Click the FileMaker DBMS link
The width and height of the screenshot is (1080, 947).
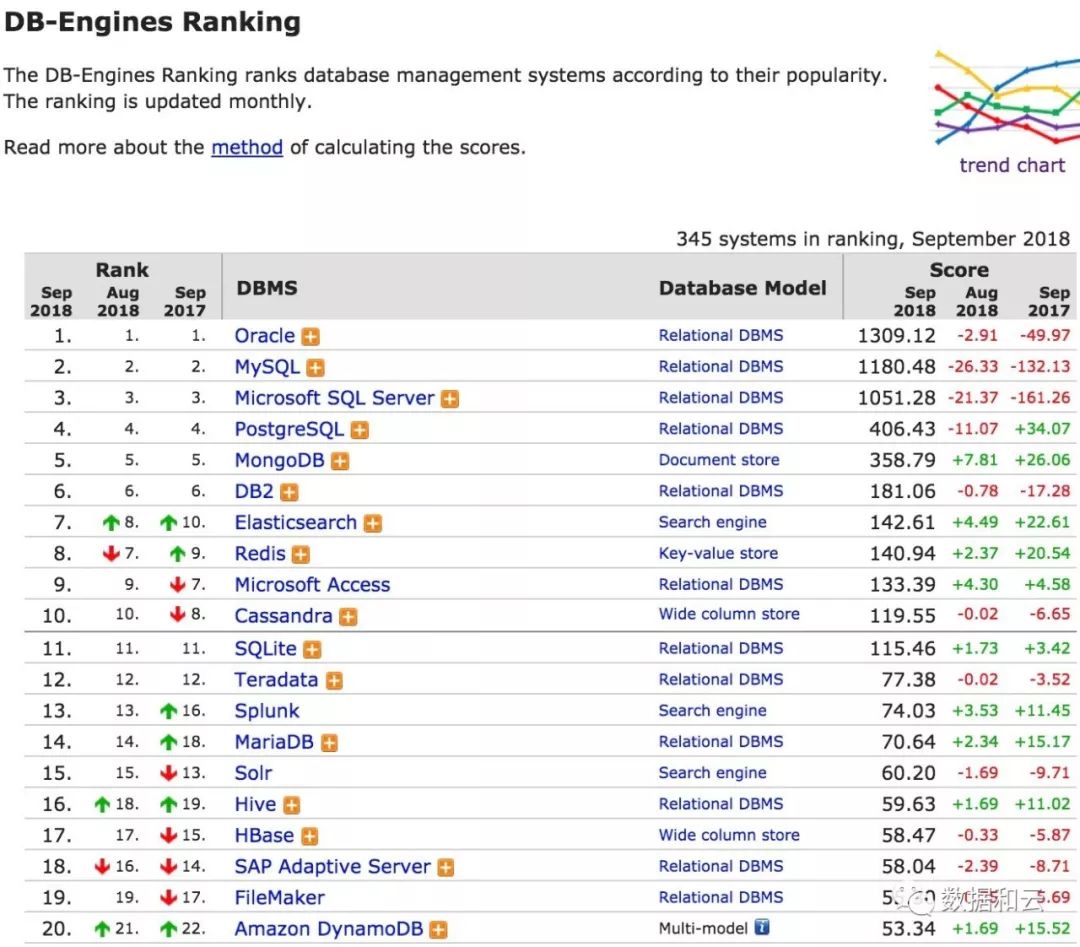click(x=279, y=897)
